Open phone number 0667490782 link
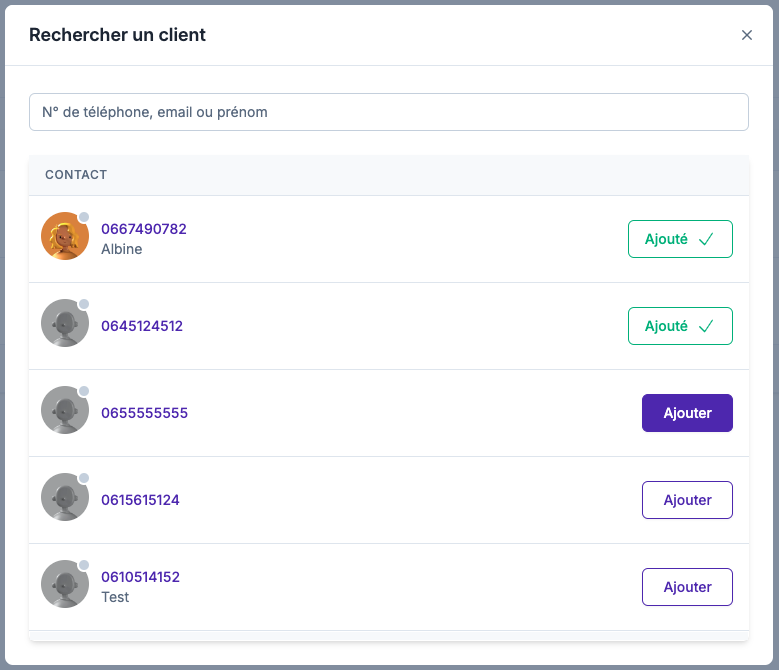The height and width of the screenshot is (670, 779). coord(144,229)
